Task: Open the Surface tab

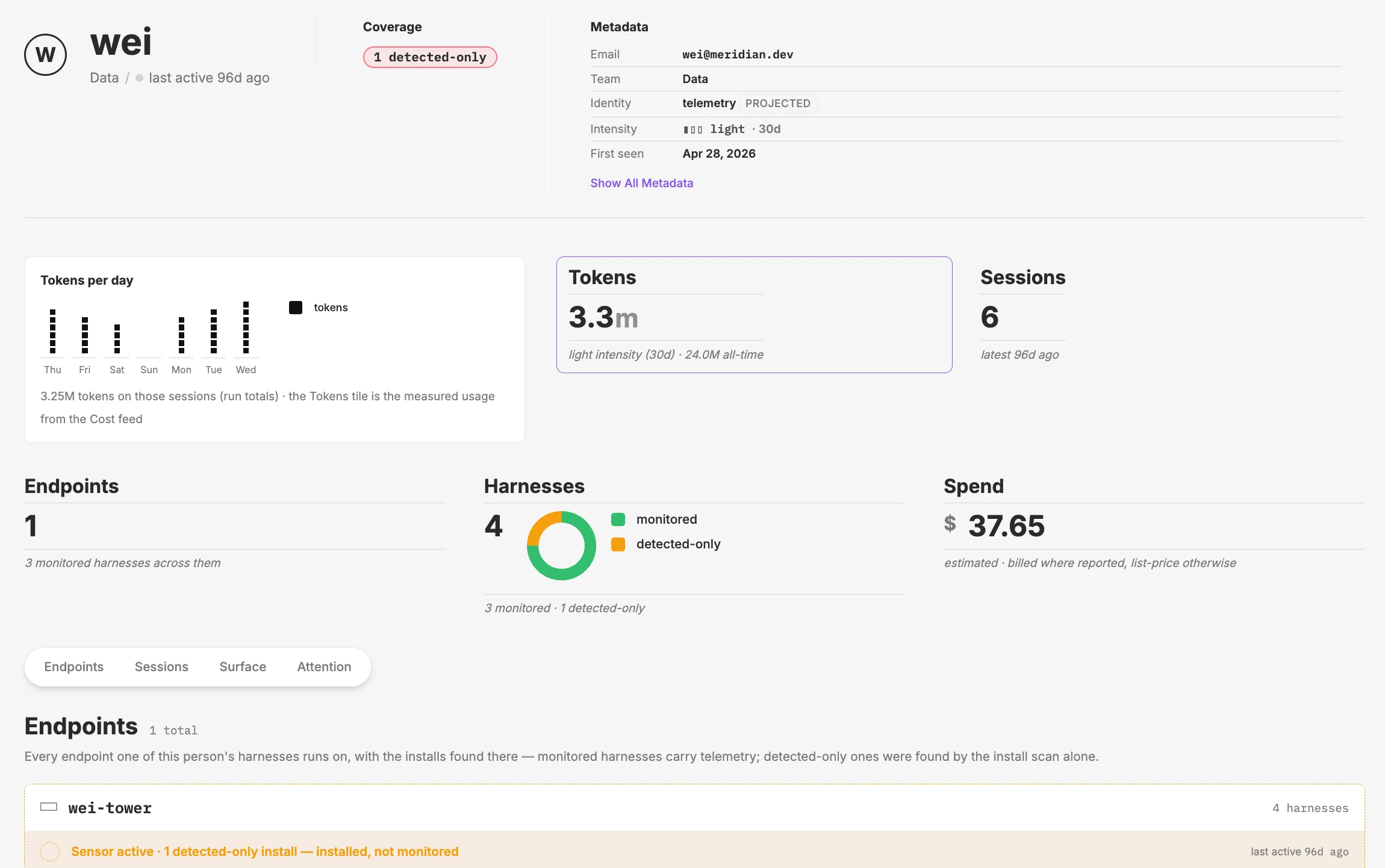Action: point(243,667)
